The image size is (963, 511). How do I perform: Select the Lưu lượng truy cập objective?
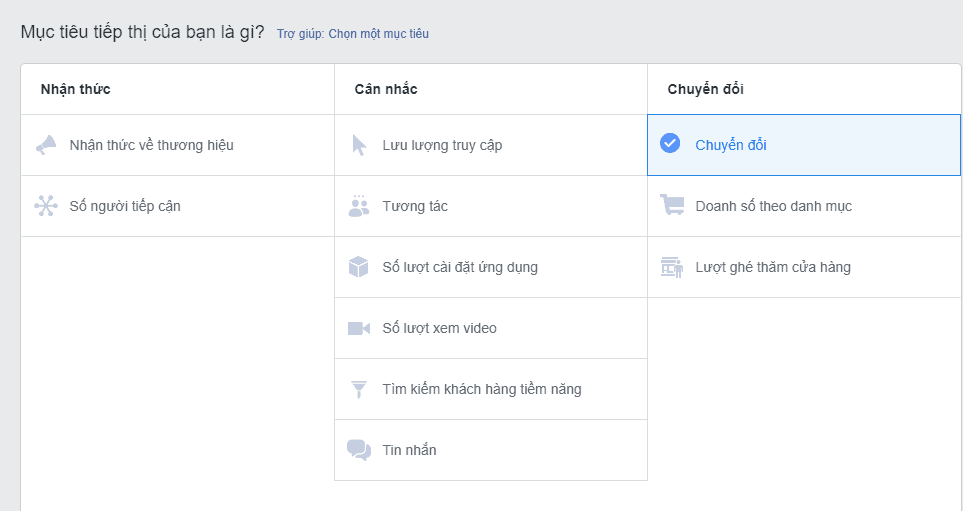[x=491, y=145]
